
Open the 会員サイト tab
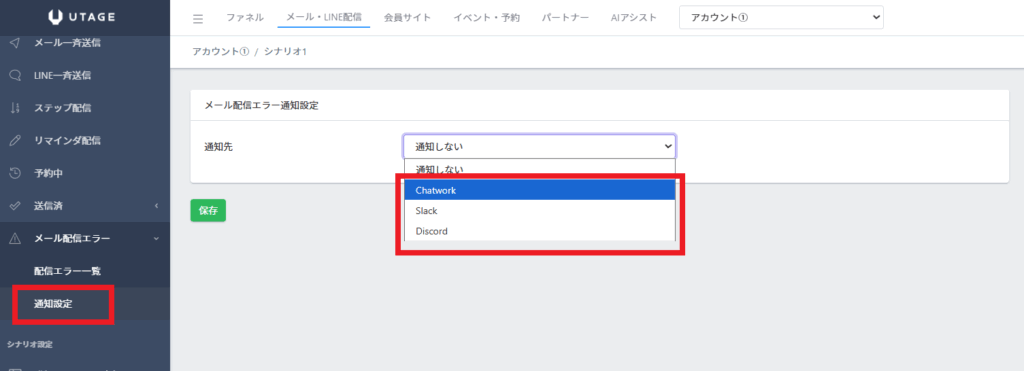pyautogui.click(x=407, y=18)
